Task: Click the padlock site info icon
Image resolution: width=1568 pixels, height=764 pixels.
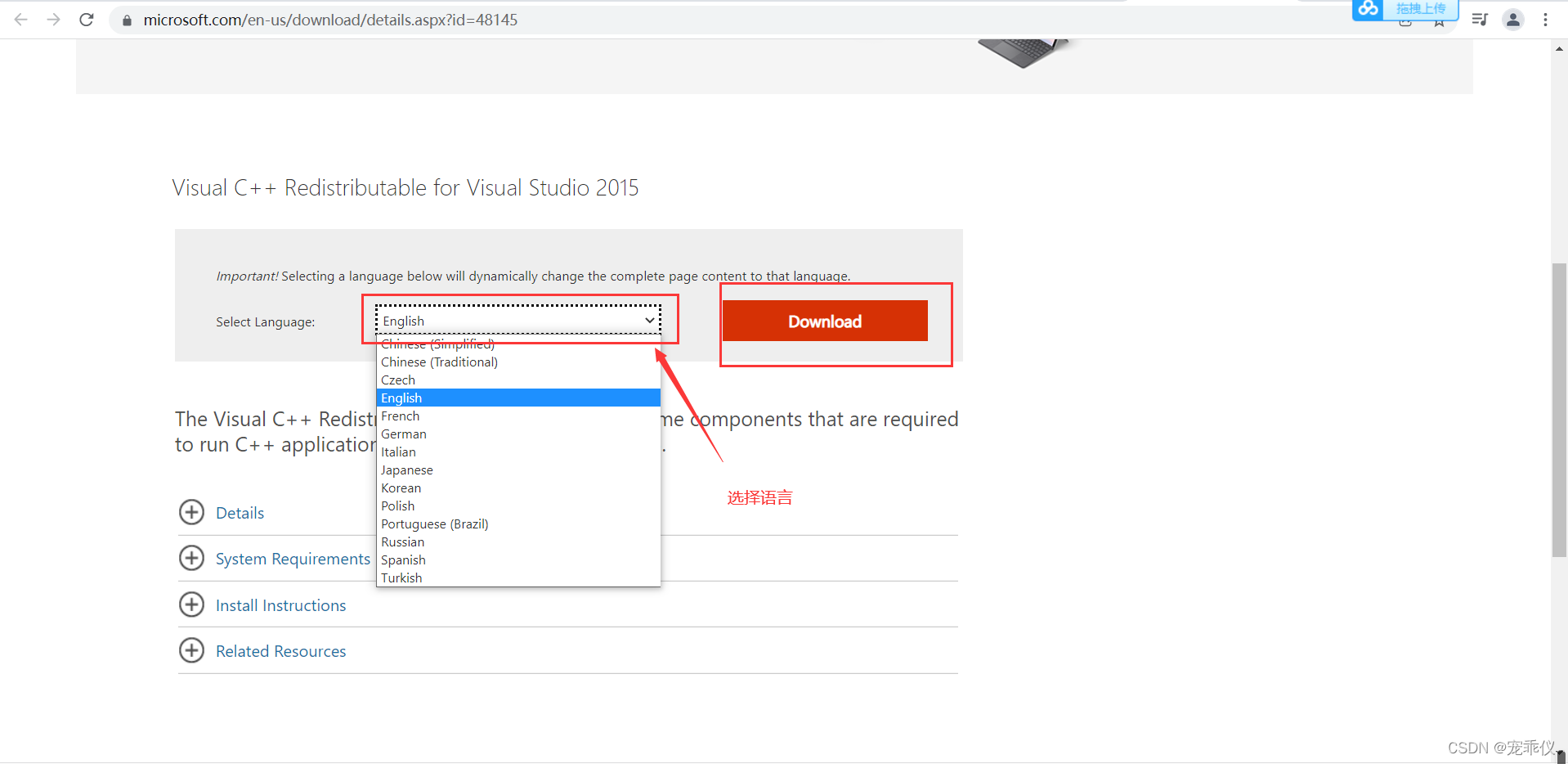Action: coord(127,20)
